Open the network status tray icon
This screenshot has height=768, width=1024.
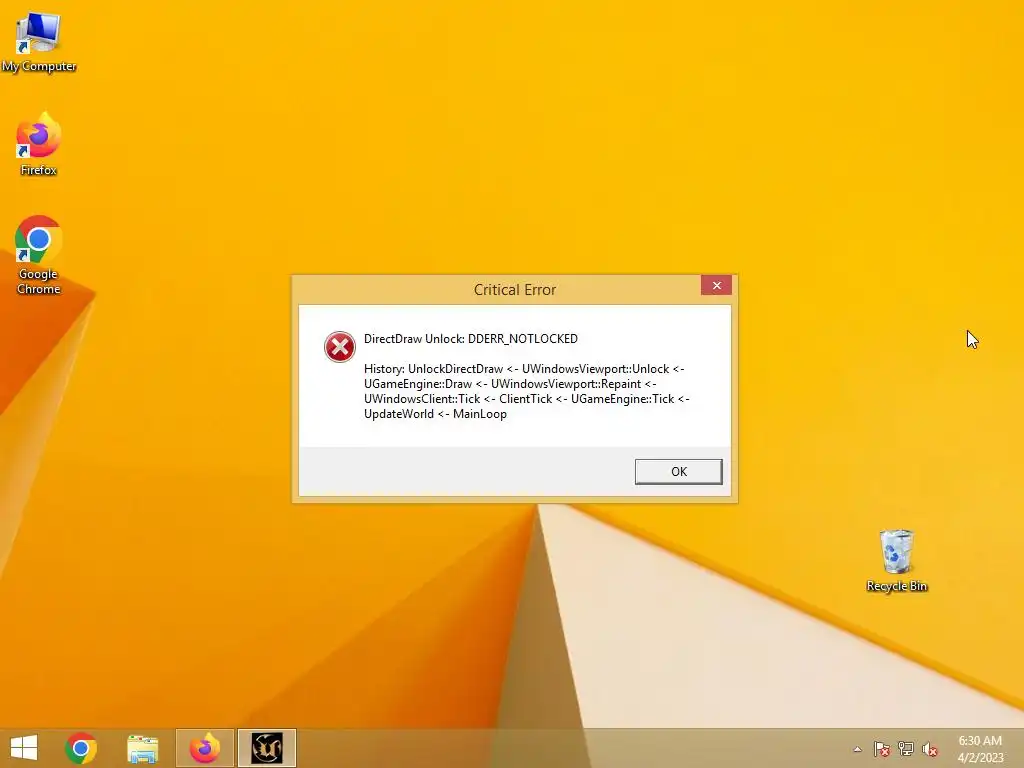click(906, 749)
